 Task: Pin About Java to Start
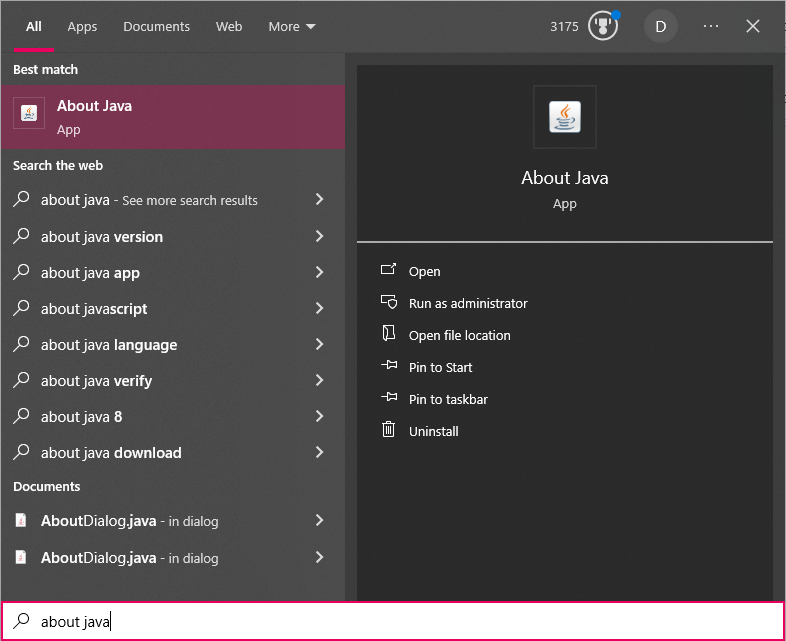(x=440, y=367)
